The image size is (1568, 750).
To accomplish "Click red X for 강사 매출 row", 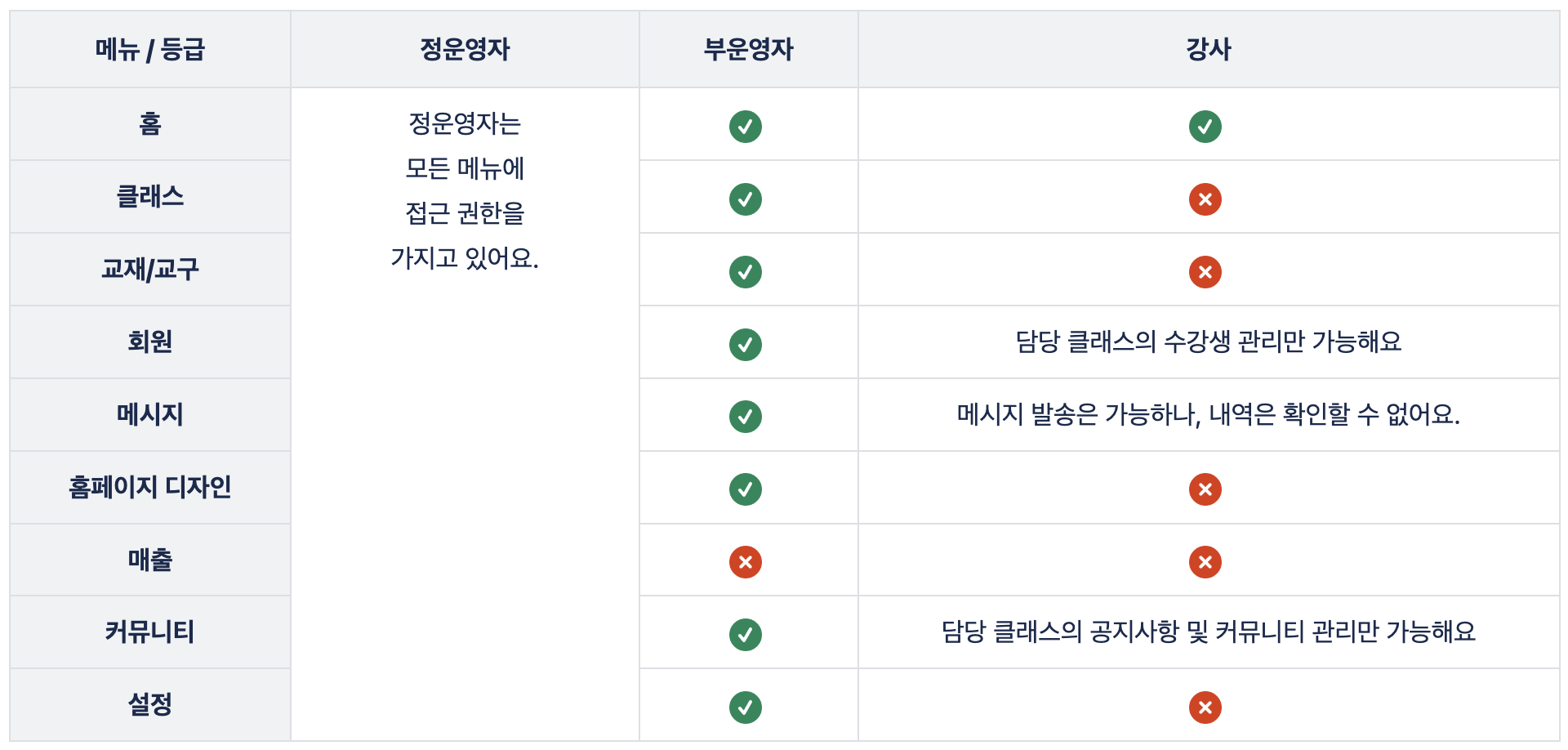I will click(x=1205, y=562).
